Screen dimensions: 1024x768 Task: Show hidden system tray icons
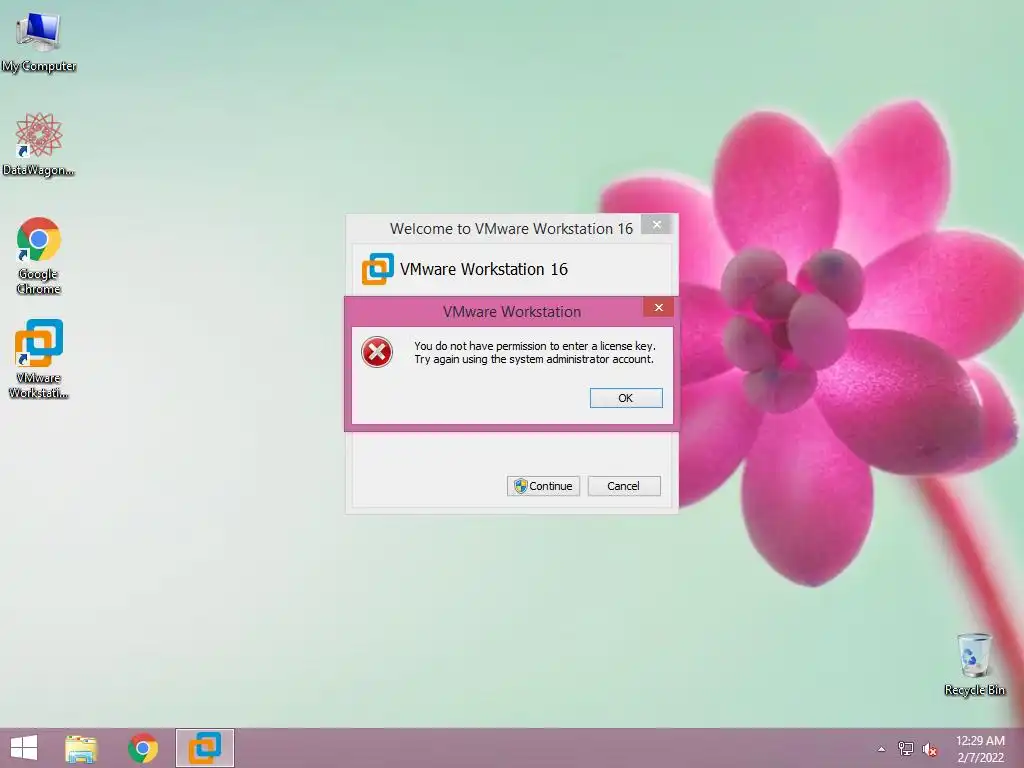click(881, 749)
